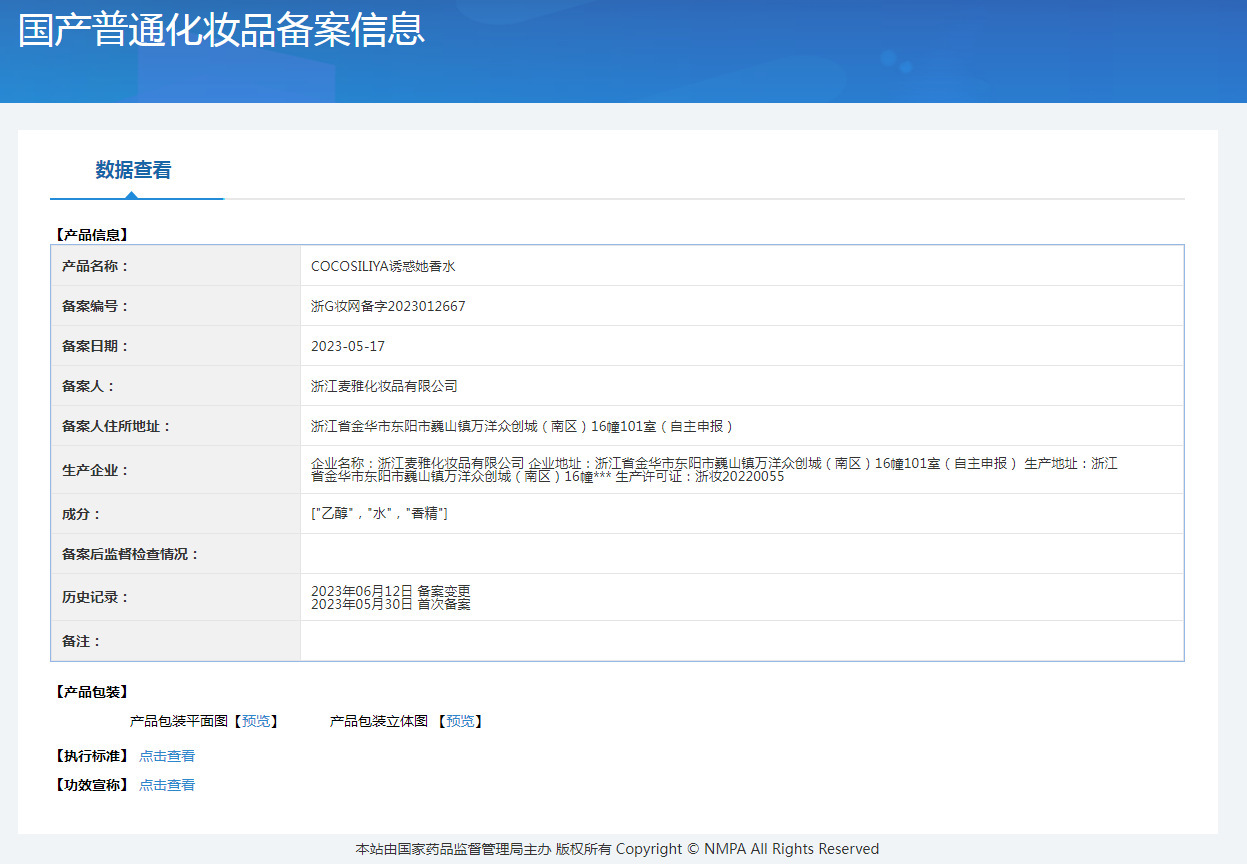
Task: Click the NMPA copyright footer text
Action: (x=617, y=849)
